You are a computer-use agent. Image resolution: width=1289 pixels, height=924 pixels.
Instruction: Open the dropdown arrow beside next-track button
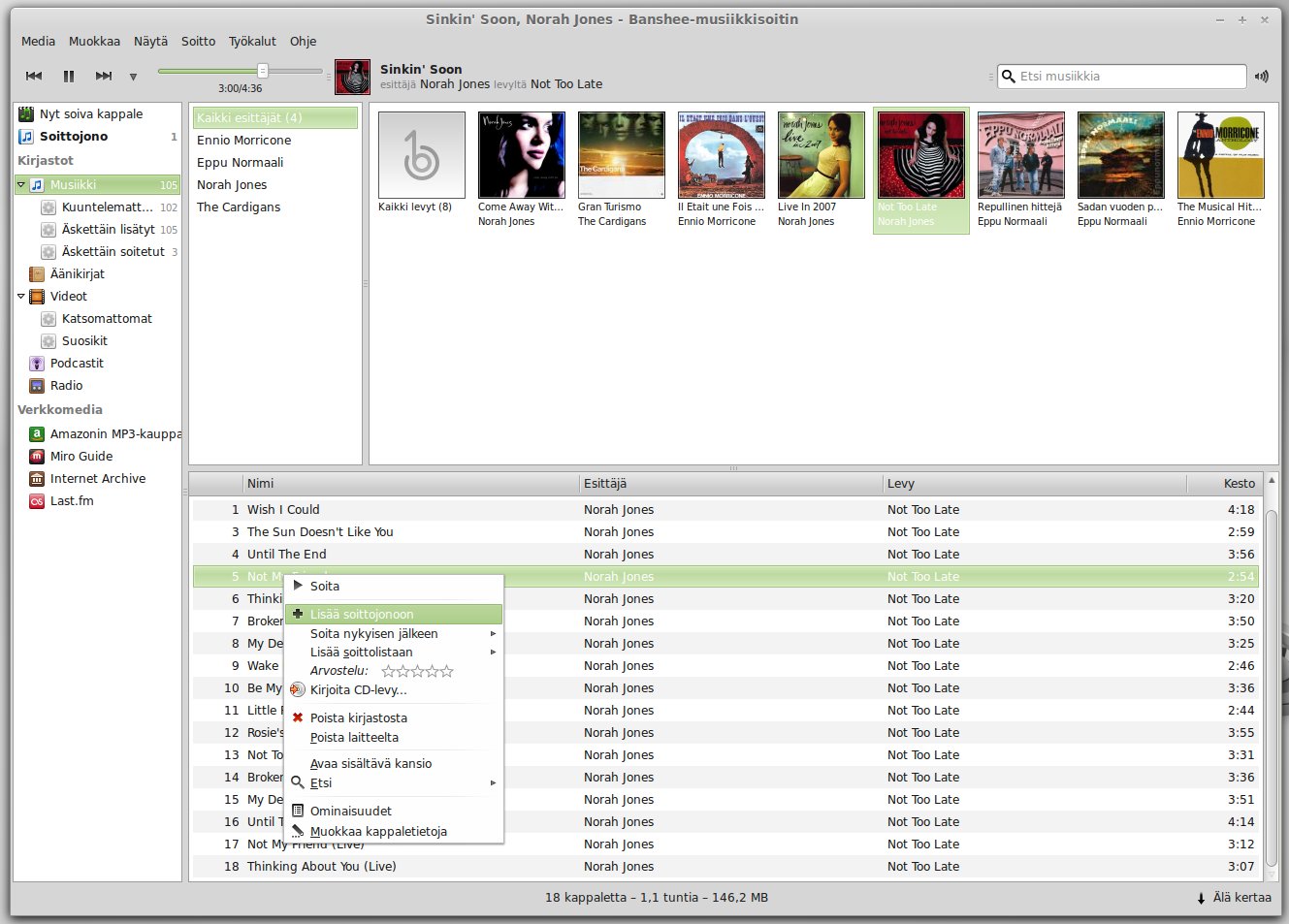[x=133, y=77]
